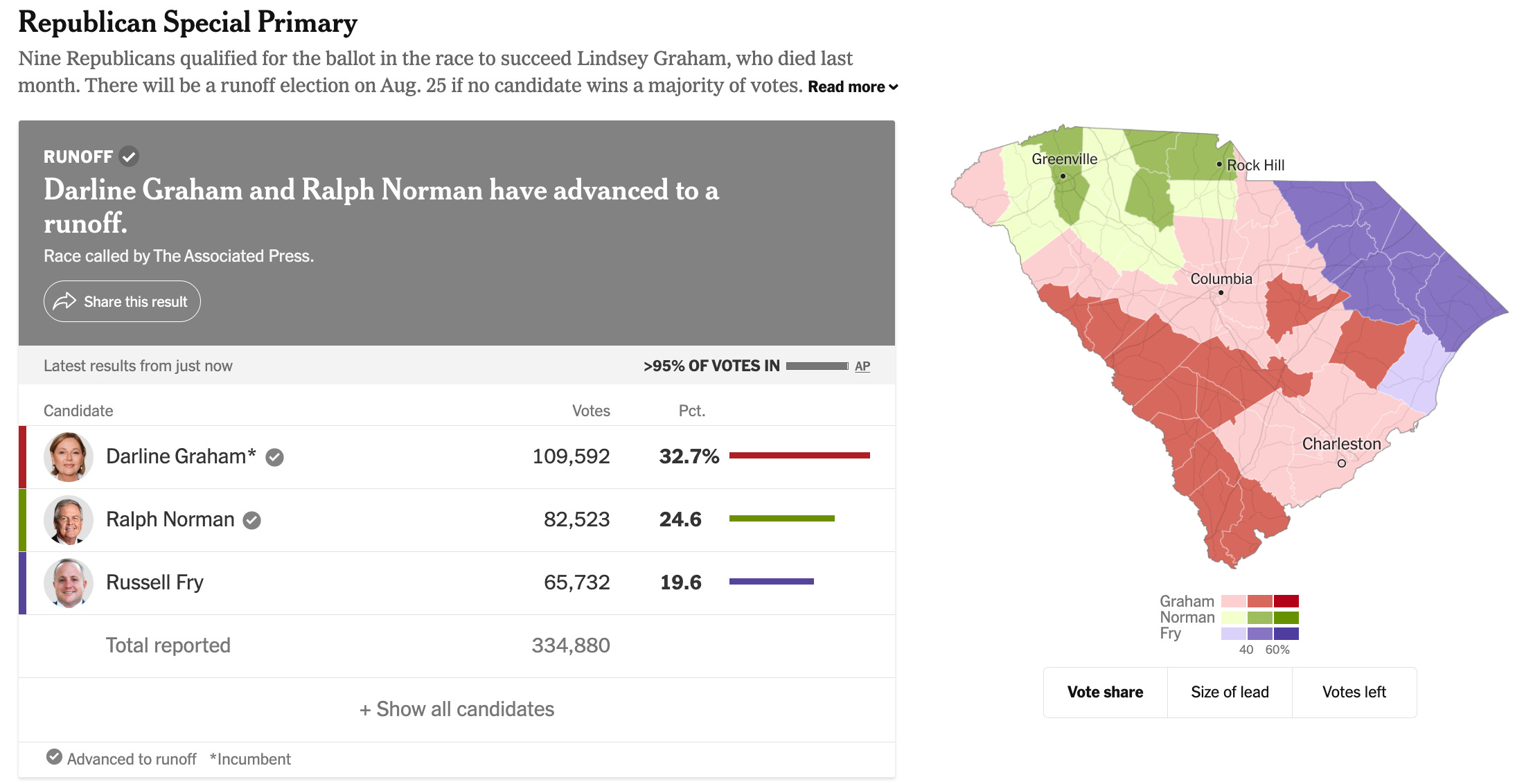This screenshot has height=784, width=1524.
Task: Switch map to Votes left view
Action: (x=1354, y=692)
